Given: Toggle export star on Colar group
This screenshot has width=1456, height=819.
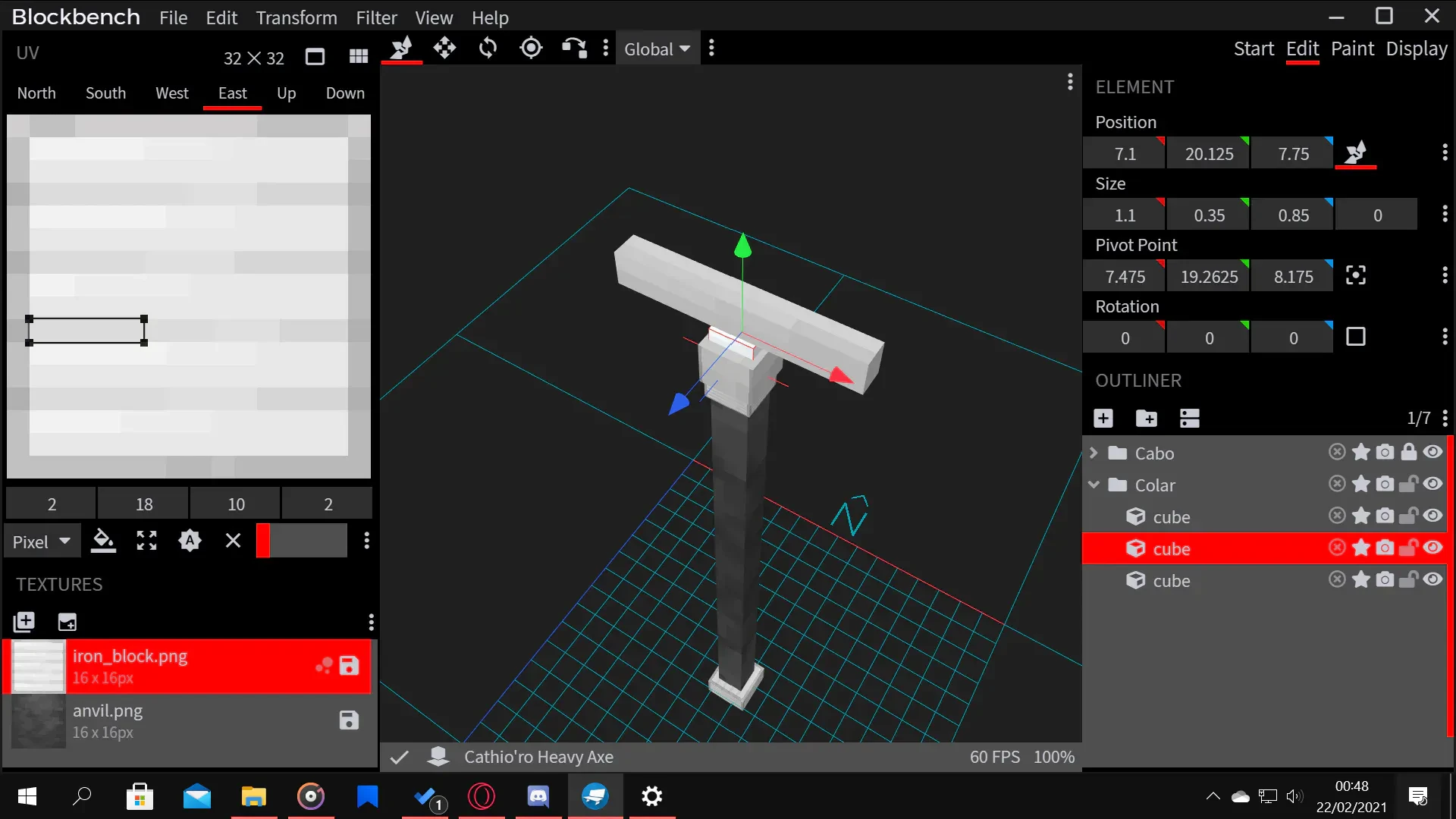Looking at the screenshot, I should click(1361, 485).
